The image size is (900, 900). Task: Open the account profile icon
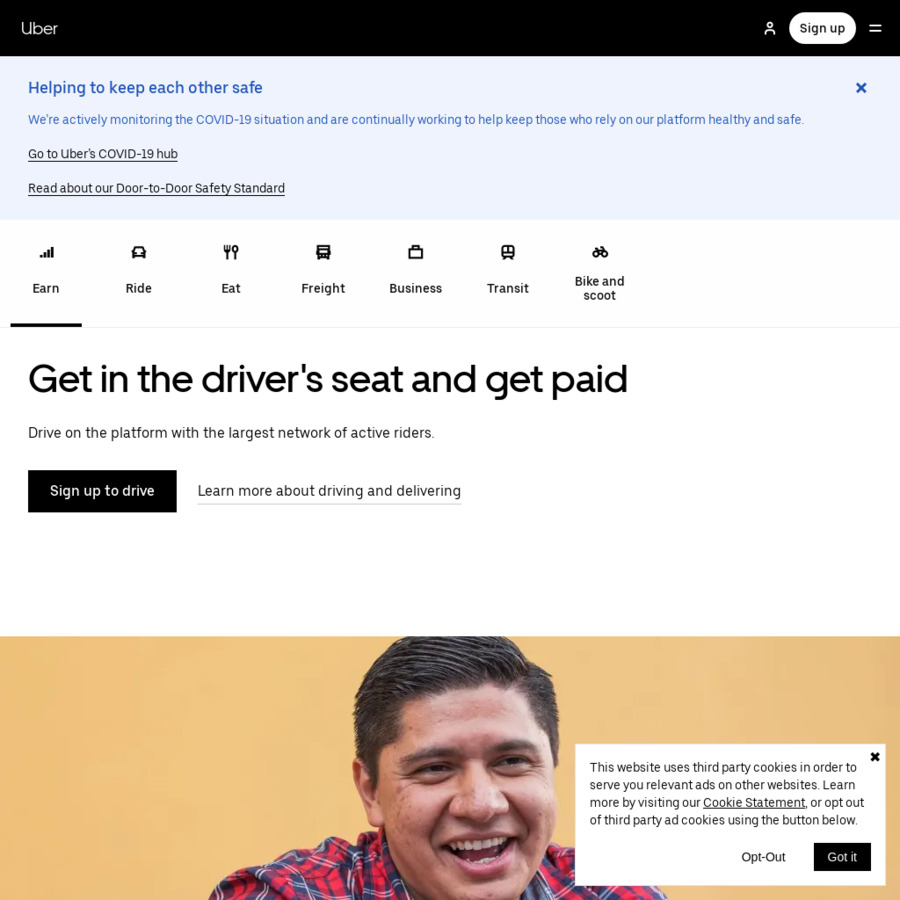[770, 28]
